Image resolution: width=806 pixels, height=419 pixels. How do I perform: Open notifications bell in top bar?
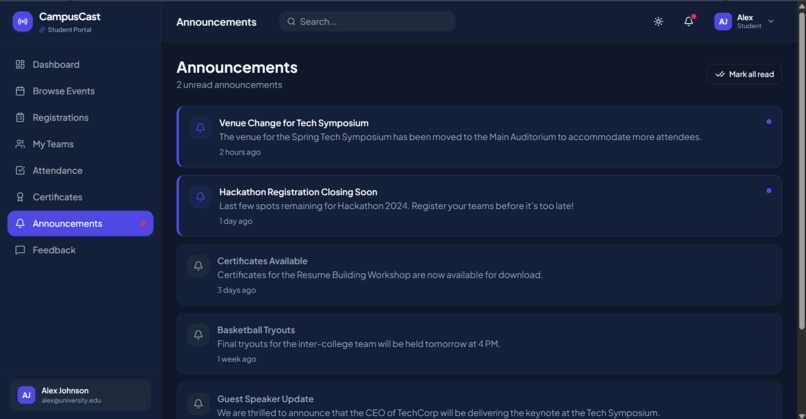pos(688,21)
